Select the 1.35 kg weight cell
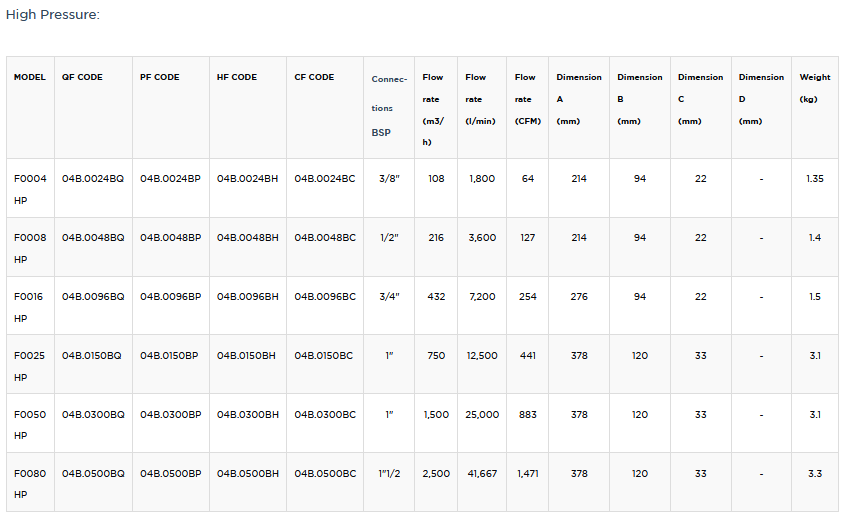This screenshot has height=525, width=845. 814,179
